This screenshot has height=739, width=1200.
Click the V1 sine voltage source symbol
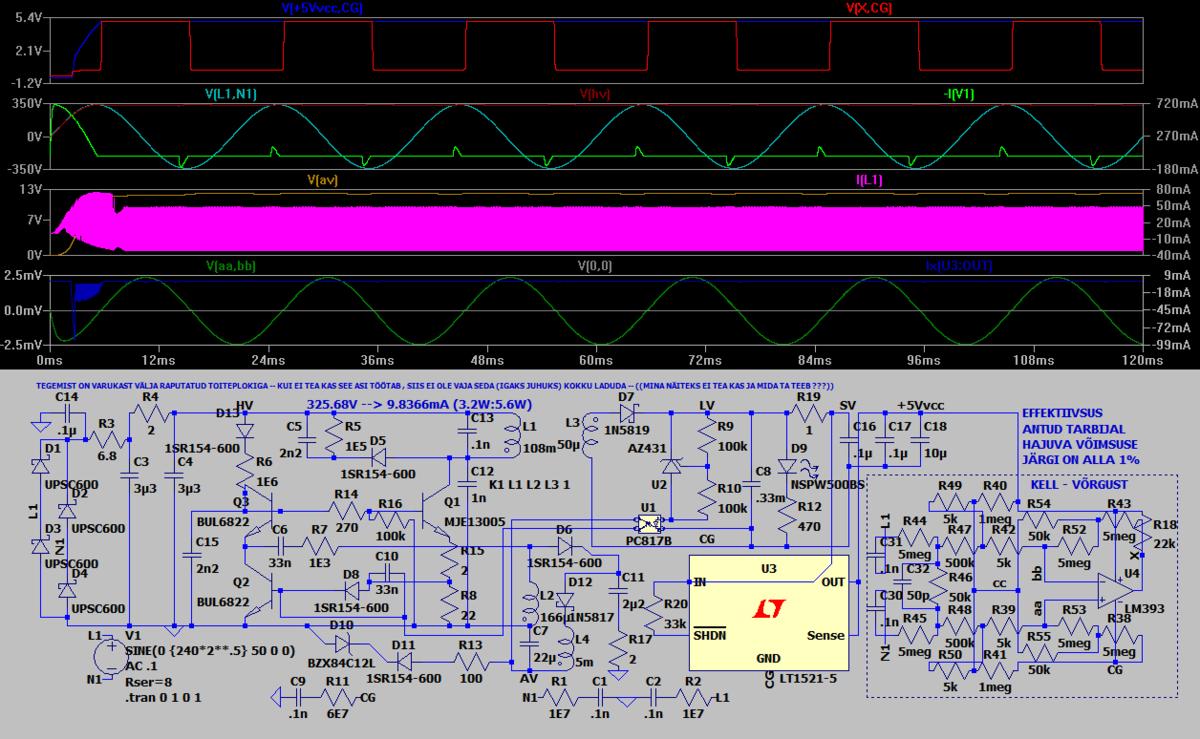109,657
